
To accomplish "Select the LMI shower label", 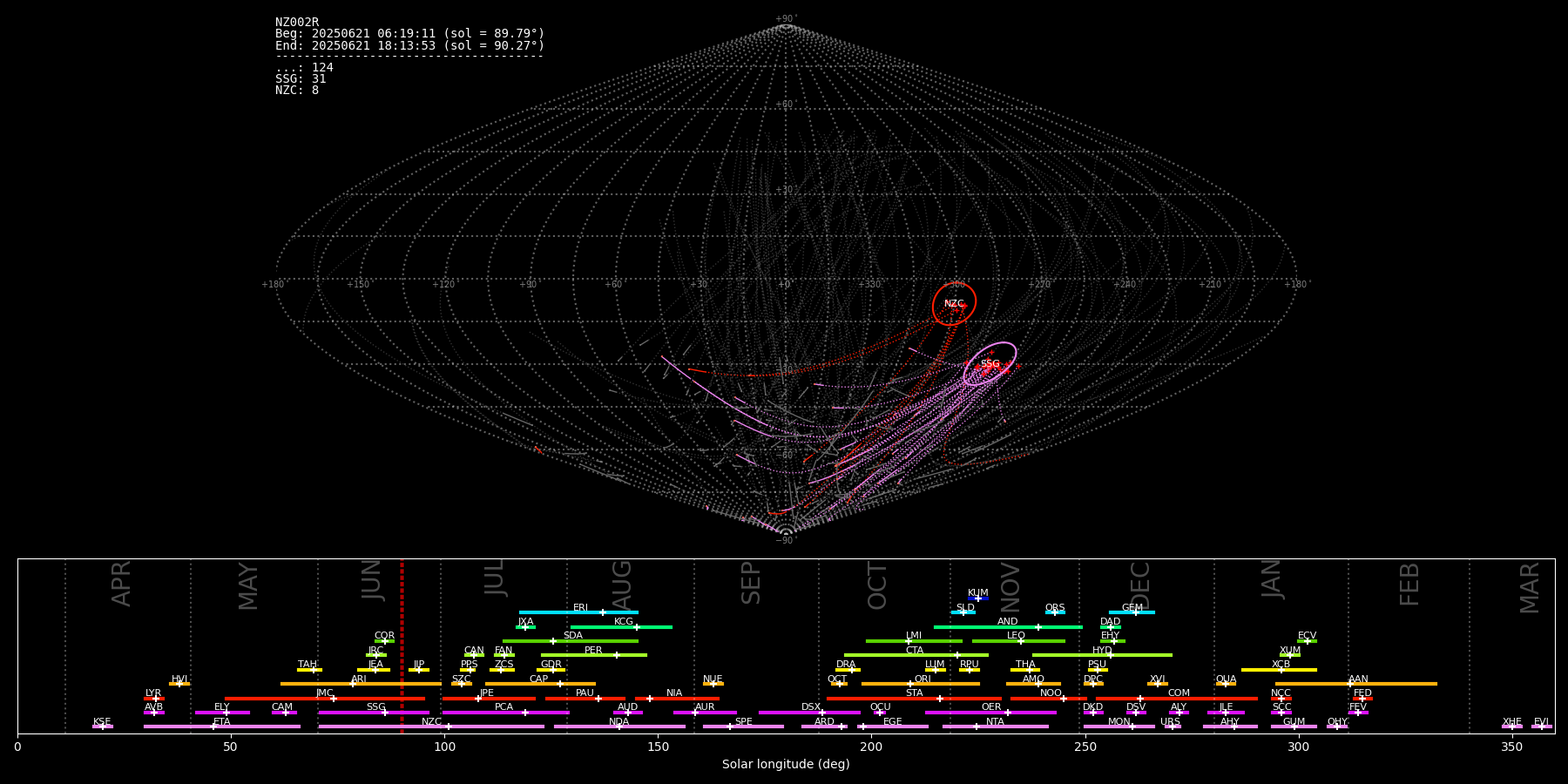I will click(913, 636).
